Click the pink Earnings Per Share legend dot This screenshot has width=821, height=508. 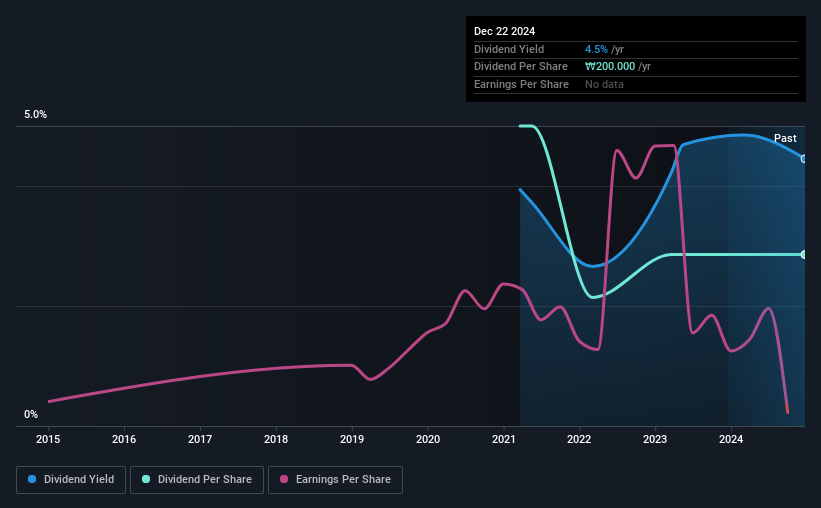point(284,479)
